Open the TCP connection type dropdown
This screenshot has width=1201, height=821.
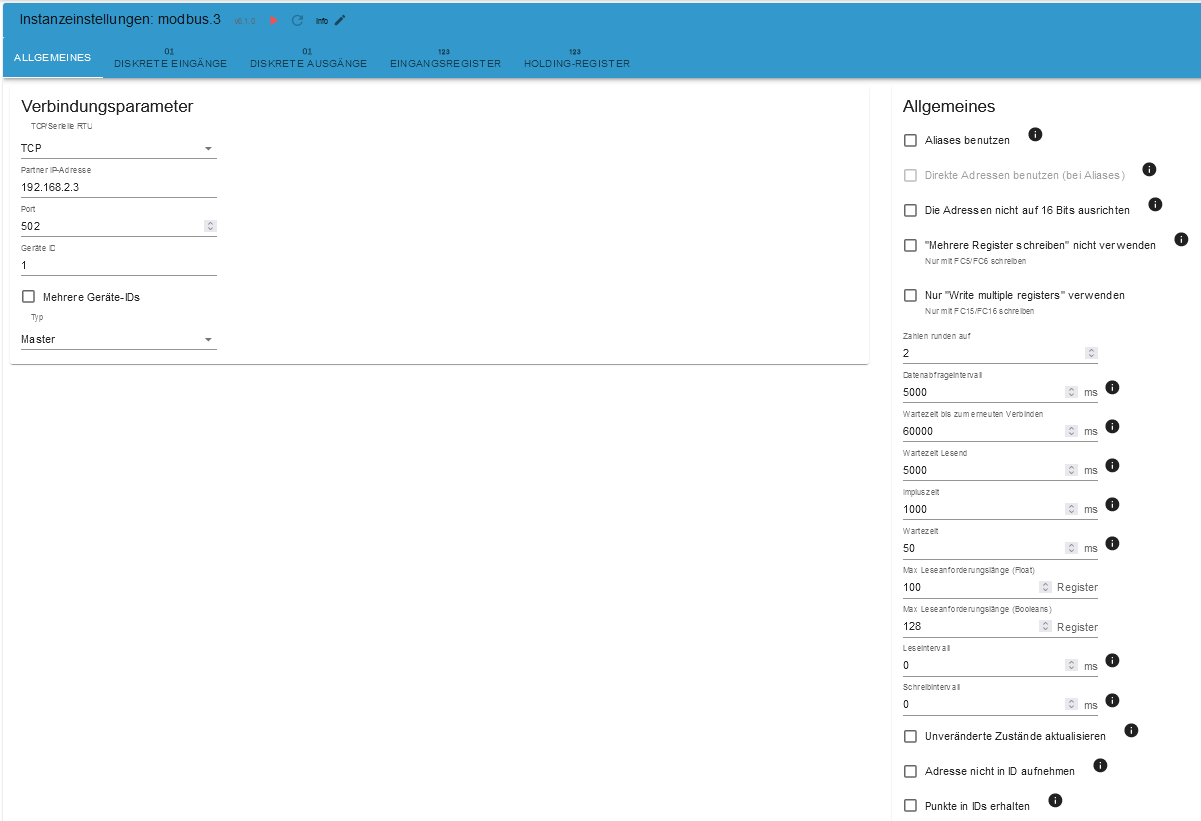click(x=118, y=148)
